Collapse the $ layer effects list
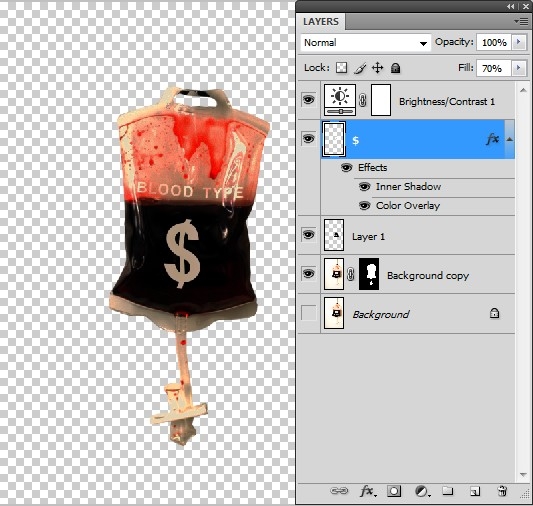 coord(510,139)
